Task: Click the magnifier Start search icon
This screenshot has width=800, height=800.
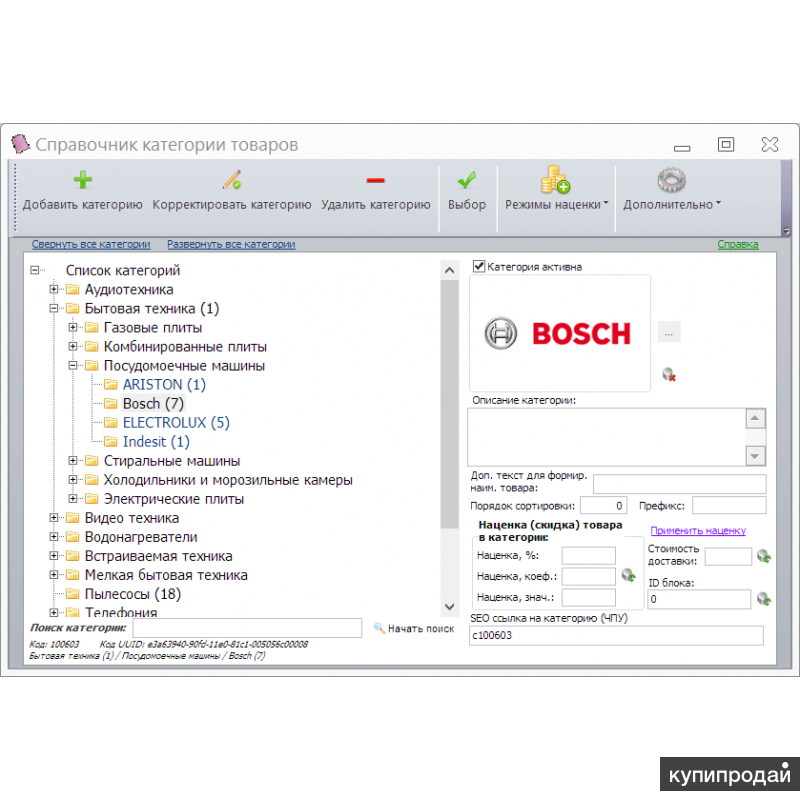Action: [x=380, y=628]
